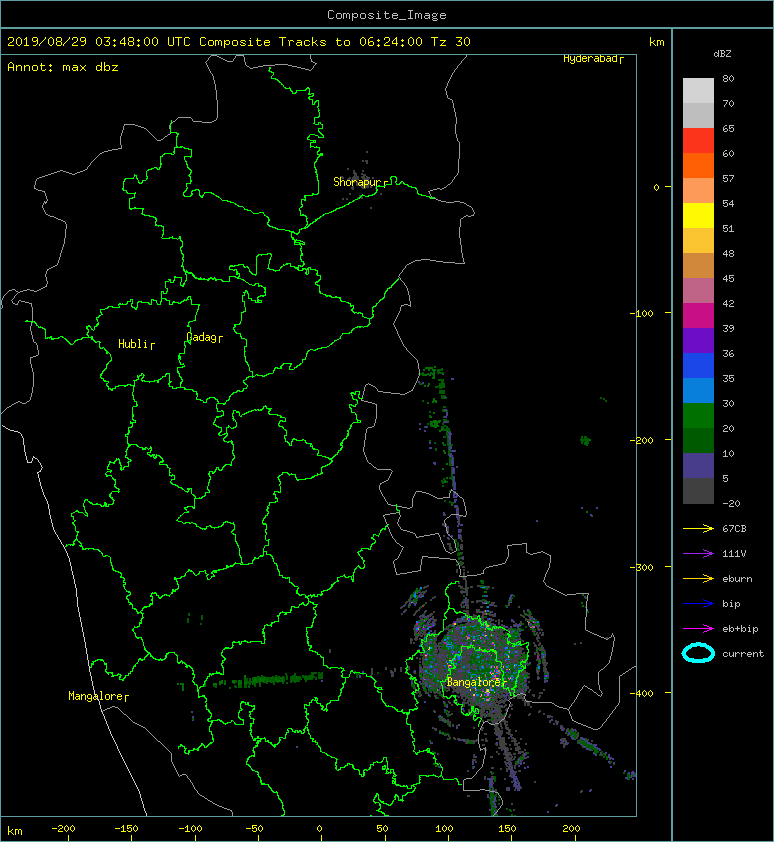Click the magenta eb+bip arrow legend icon
The height and width of the screenshot is (842, 774).
[x=698, y=629]
